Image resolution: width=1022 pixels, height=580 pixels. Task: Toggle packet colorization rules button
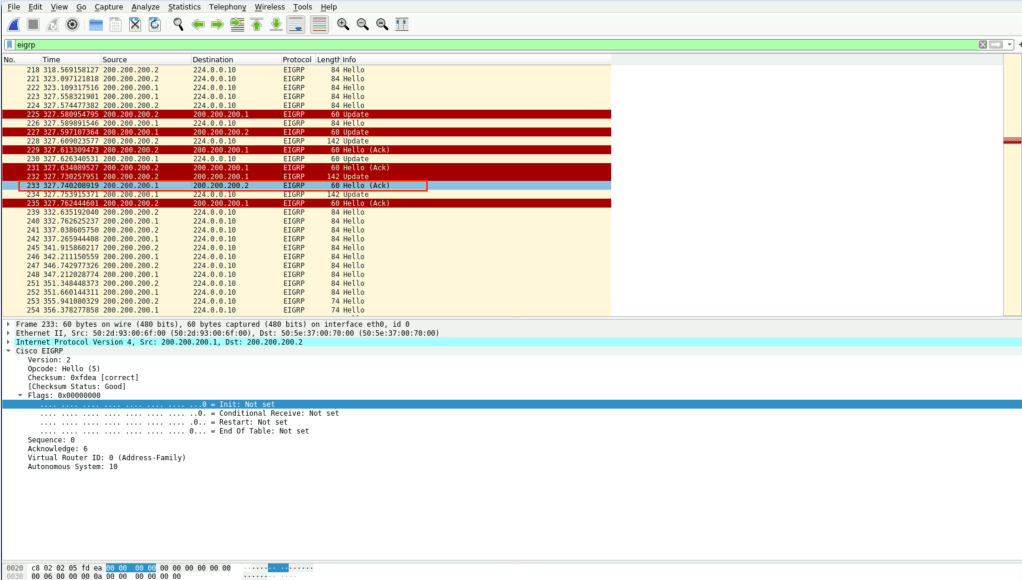[x=319, y=24]
